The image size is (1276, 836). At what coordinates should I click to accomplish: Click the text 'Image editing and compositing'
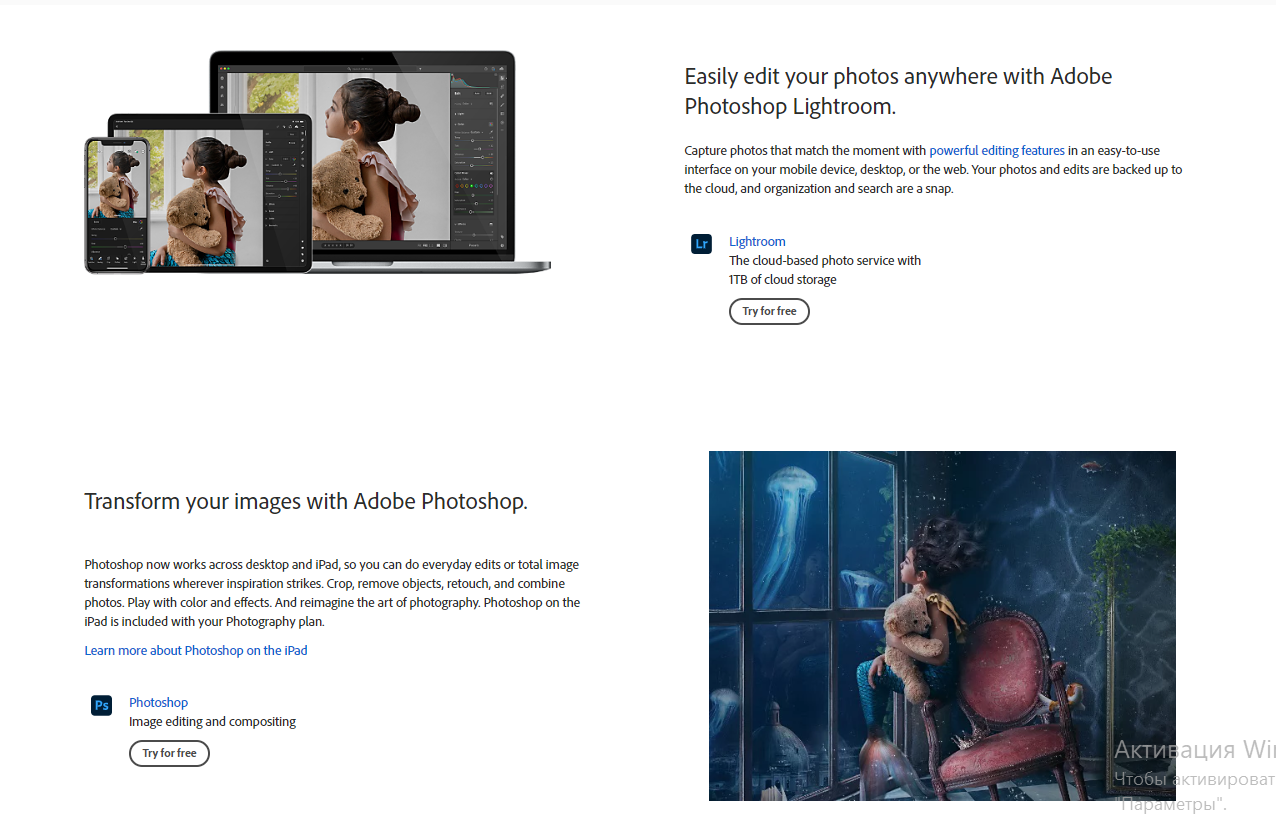212,721
